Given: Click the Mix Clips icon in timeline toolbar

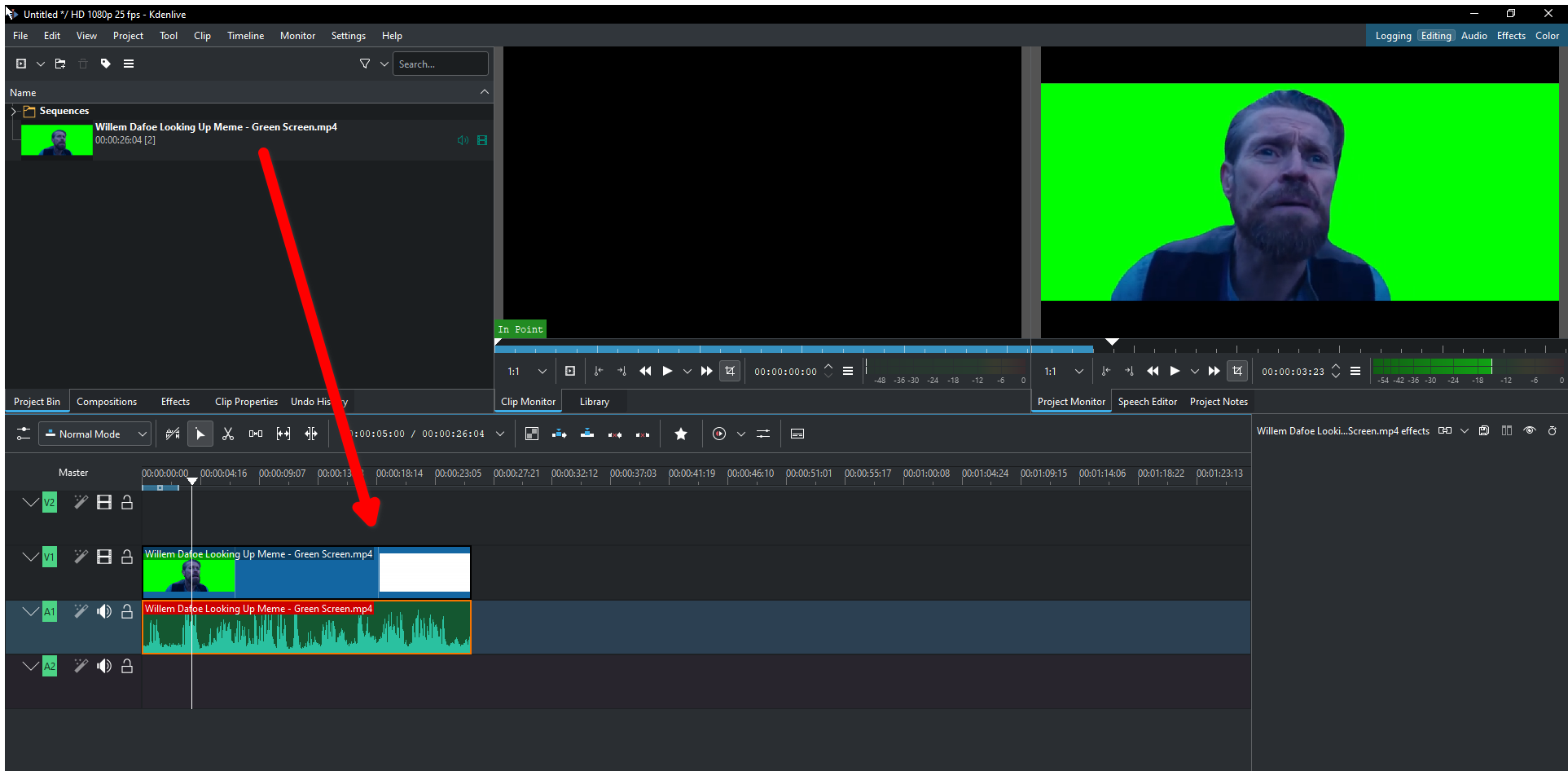Looking at the screenshot, I should coord(255,434).
